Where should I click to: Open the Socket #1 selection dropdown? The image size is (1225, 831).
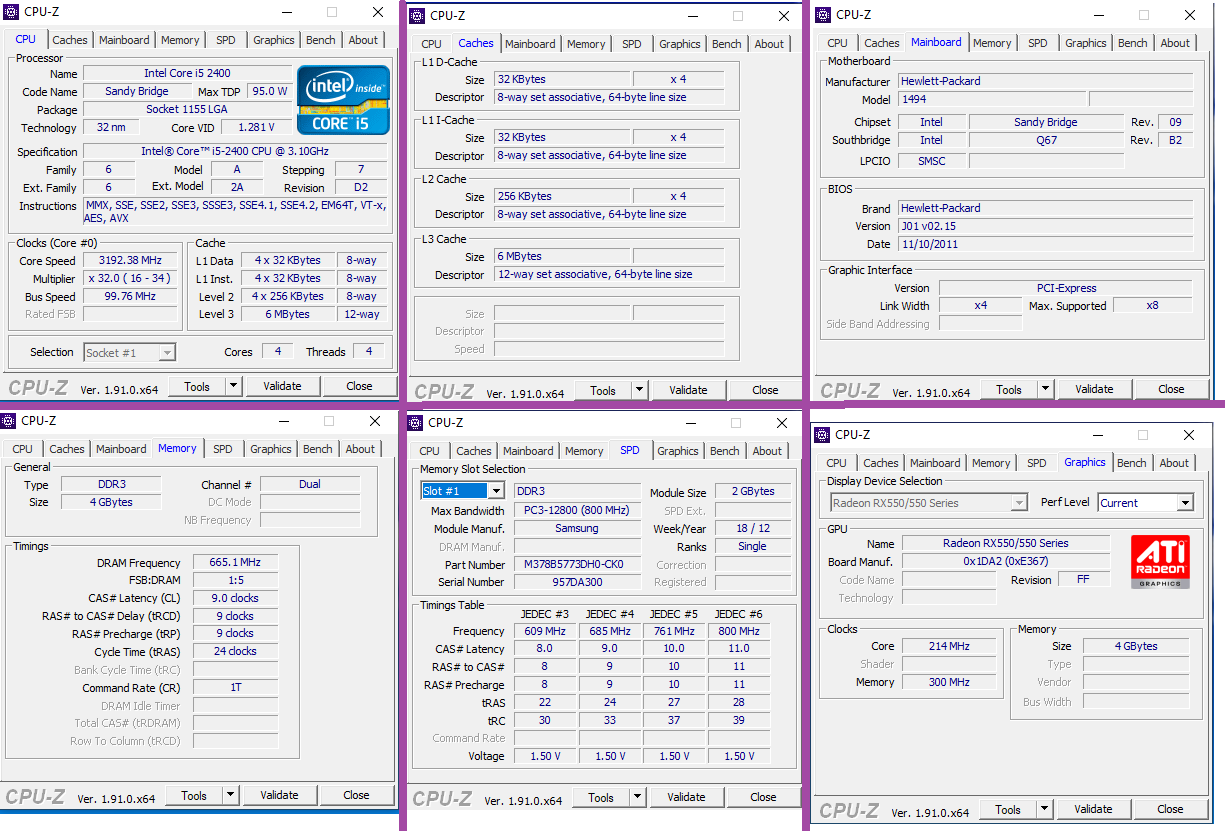pyautogui.click(x=167, y=352)
